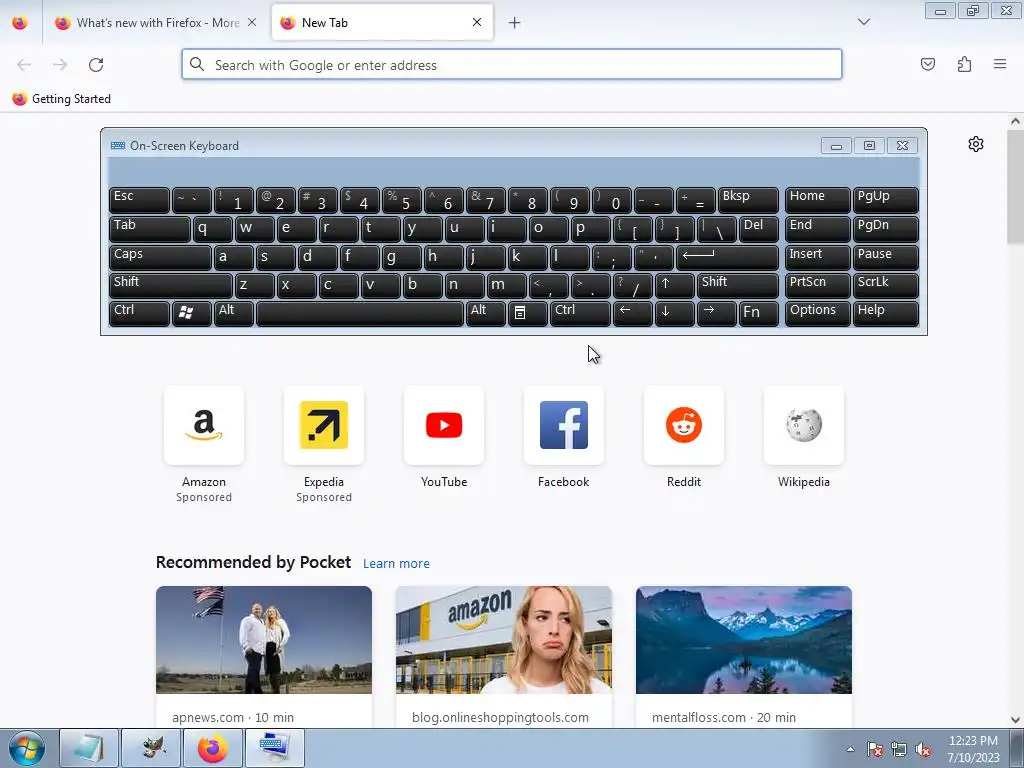The height and width of the screenshot is (768, 1024).
Task: Open Options on On-Screen Keyboard
Action: click(818, 313)
